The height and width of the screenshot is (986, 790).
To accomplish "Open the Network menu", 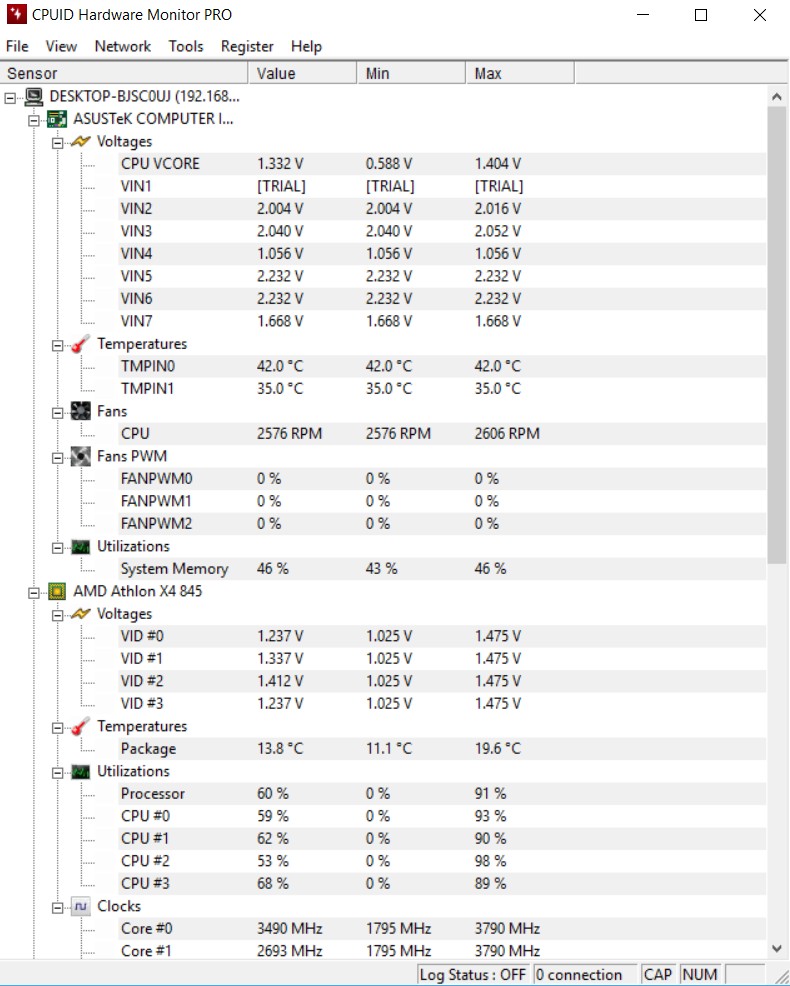I will tap(122, 46).
